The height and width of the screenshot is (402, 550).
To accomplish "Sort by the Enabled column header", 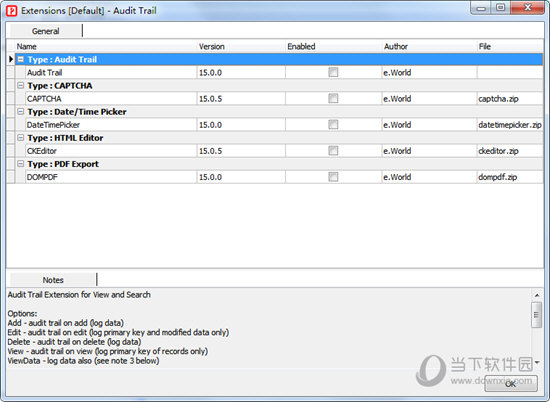I will point(334,46).
